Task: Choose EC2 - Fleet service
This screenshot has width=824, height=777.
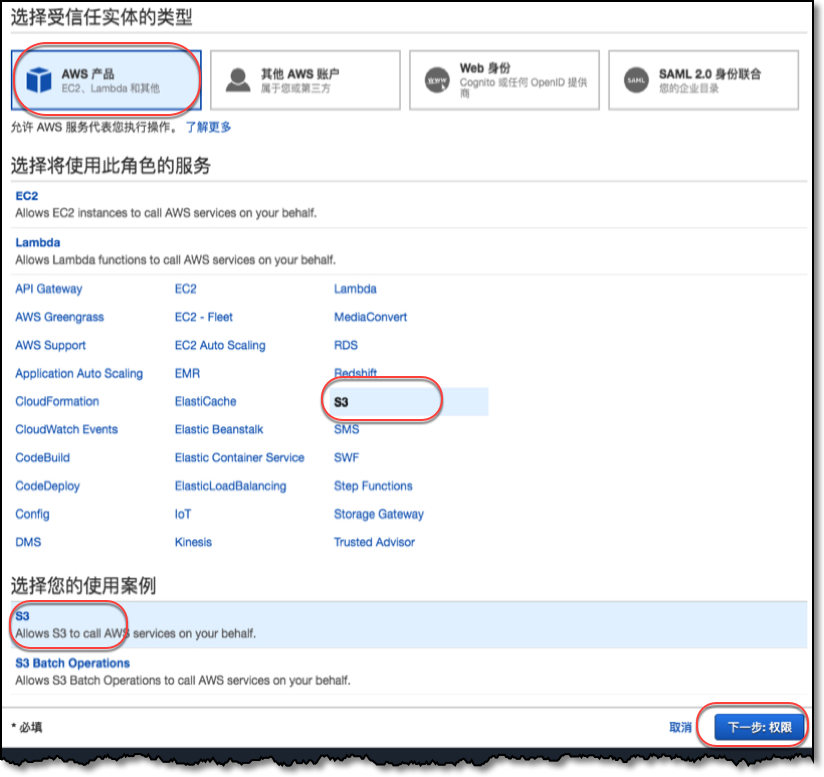Action: pyautogui.click(x=203, y=317)
